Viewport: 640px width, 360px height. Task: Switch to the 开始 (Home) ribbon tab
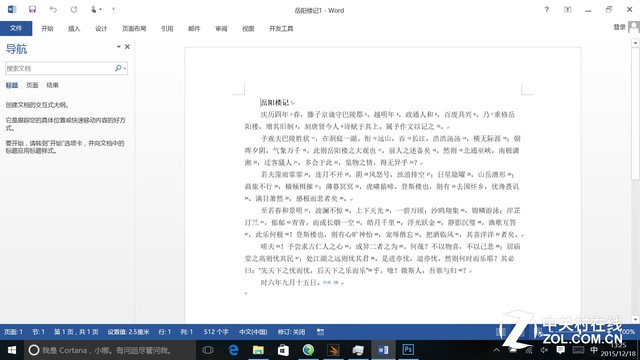click(x=47, y=29)
